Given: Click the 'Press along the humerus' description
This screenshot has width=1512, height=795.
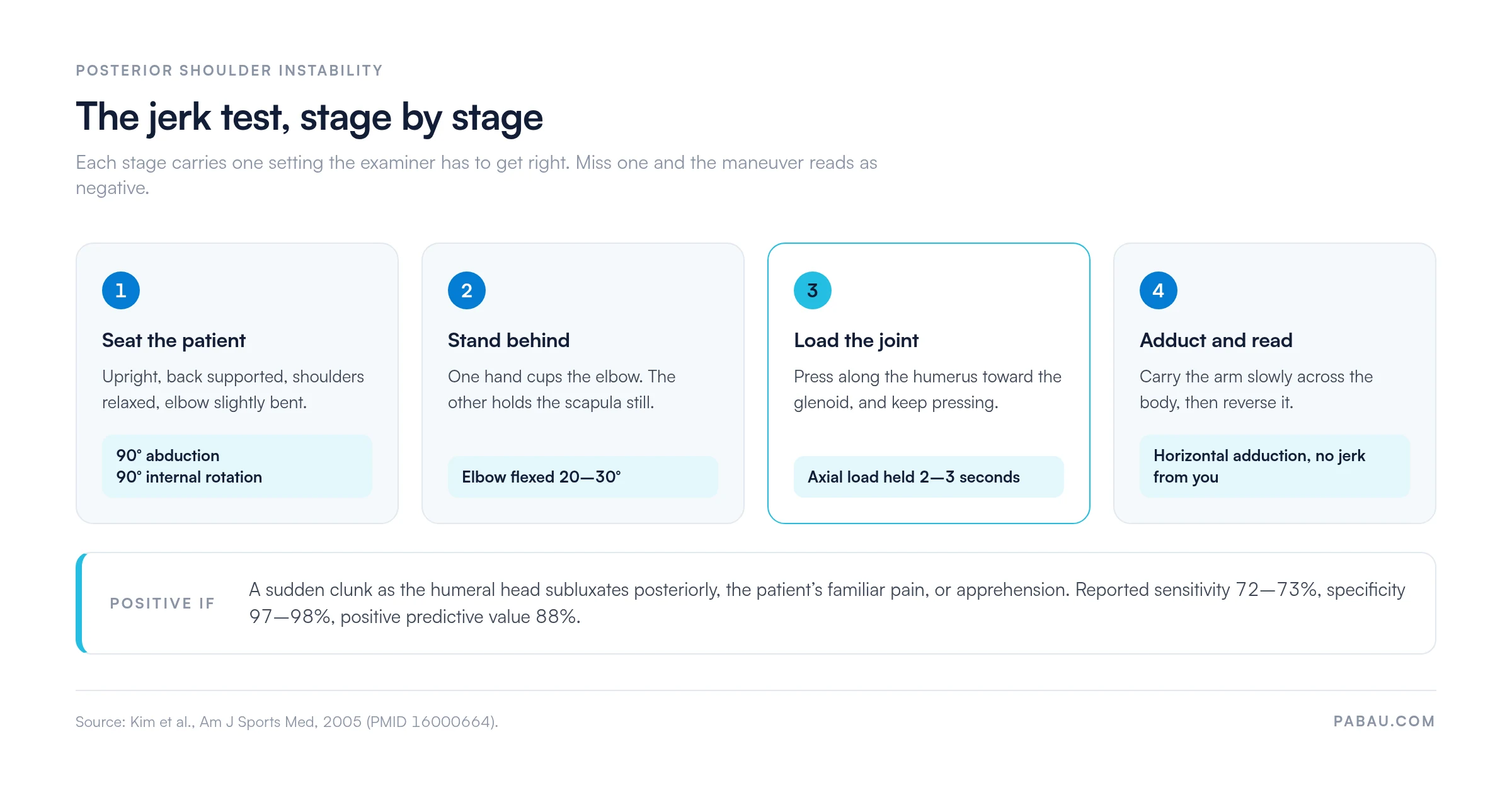Looking at the screenshot, I should [927, 389].
